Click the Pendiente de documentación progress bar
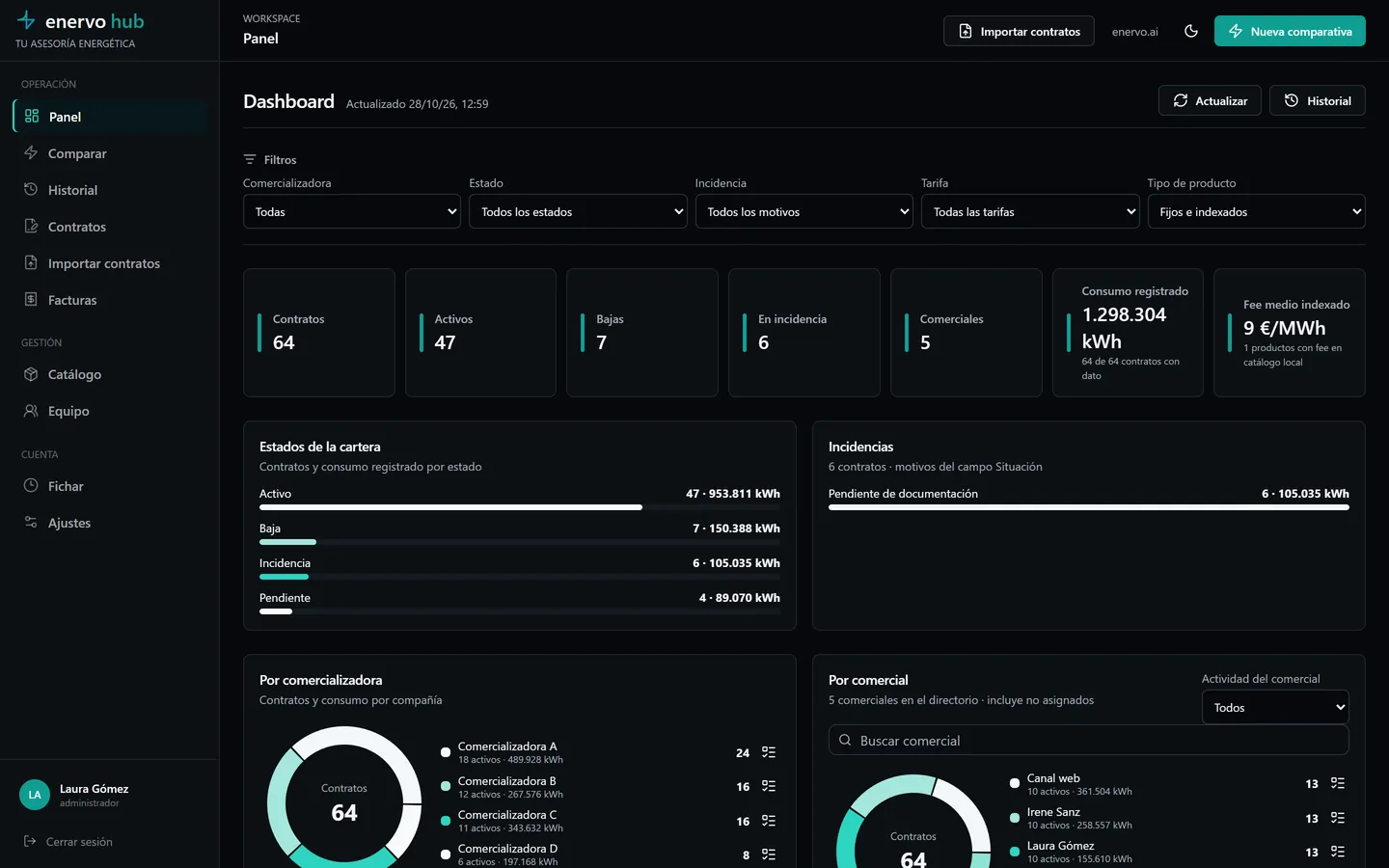This screenshot has width=1389, height=868. 1089,507
